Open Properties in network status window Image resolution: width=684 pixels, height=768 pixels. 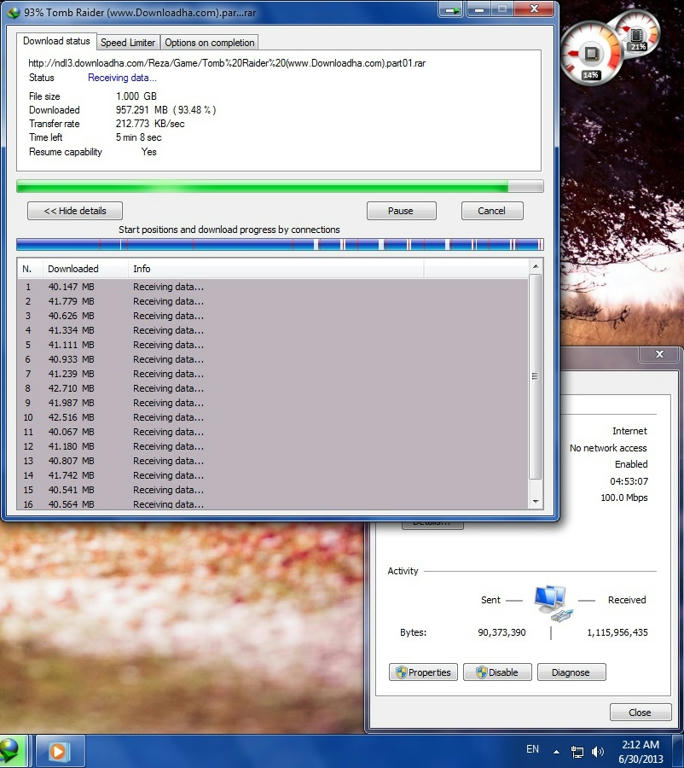tap(423, 672)
